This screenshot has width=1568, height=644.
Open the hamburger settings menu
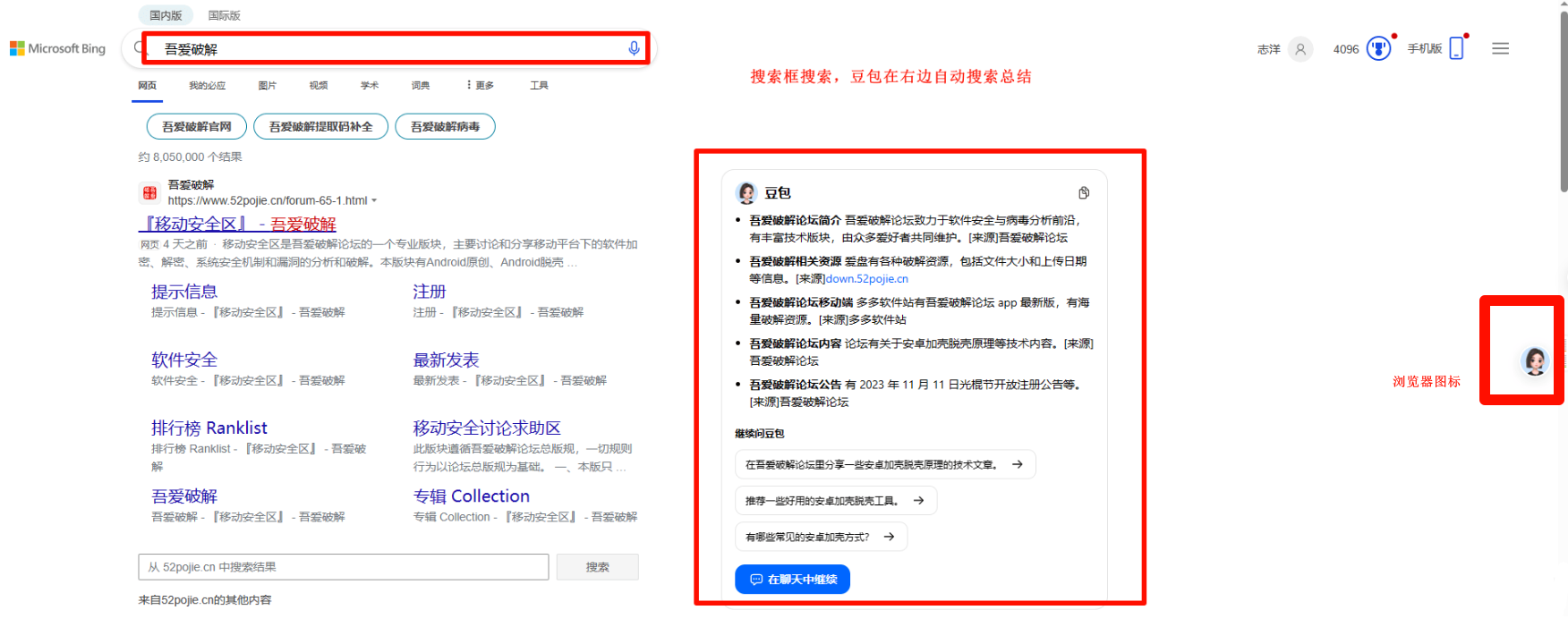1501,48
